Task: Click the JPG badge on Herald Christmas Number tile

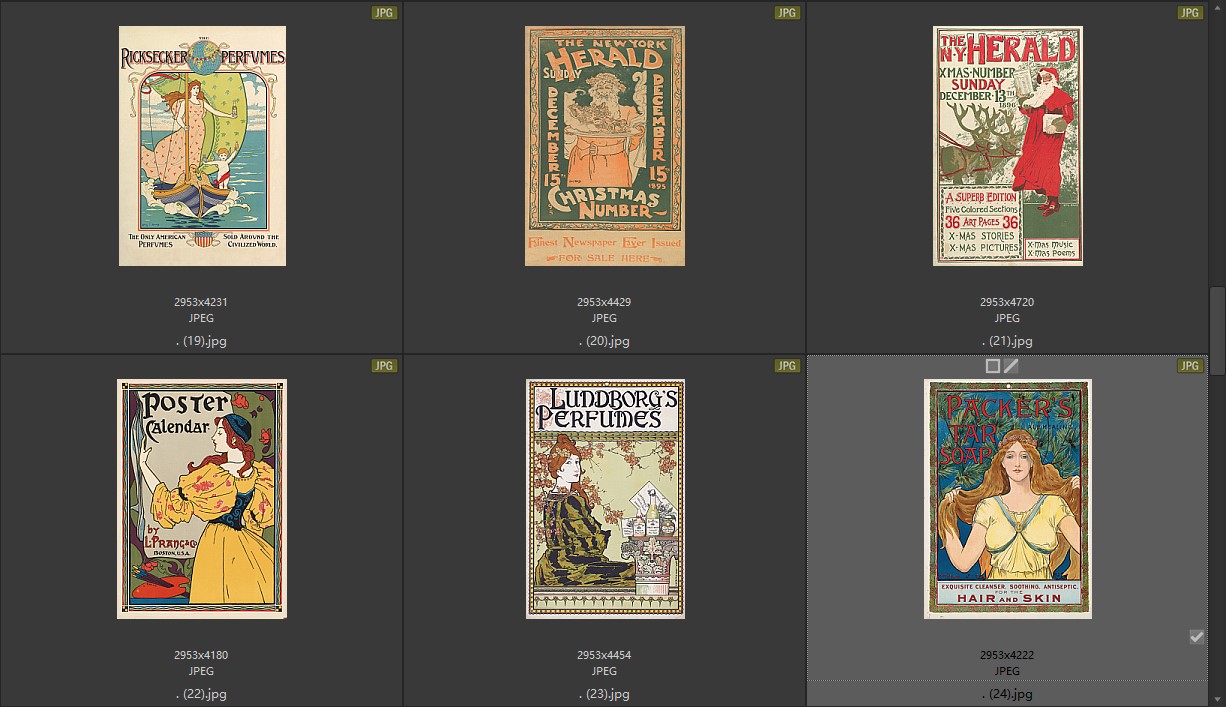Action: coord(787,13)
